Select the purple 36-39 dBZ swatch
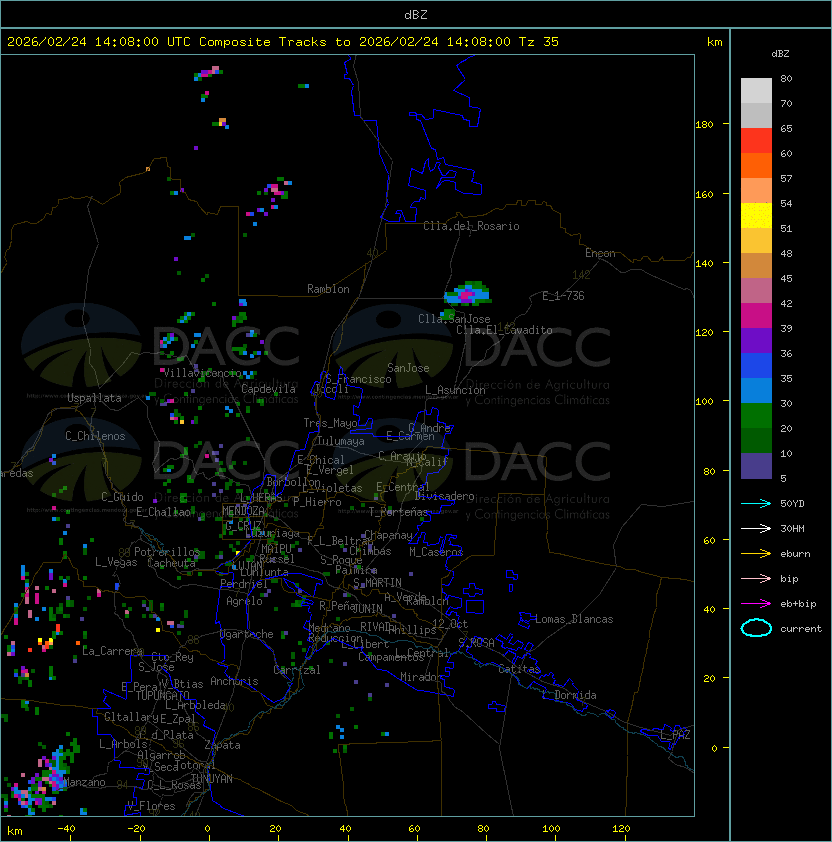The image size is (832, 842). tap(756, 340)
